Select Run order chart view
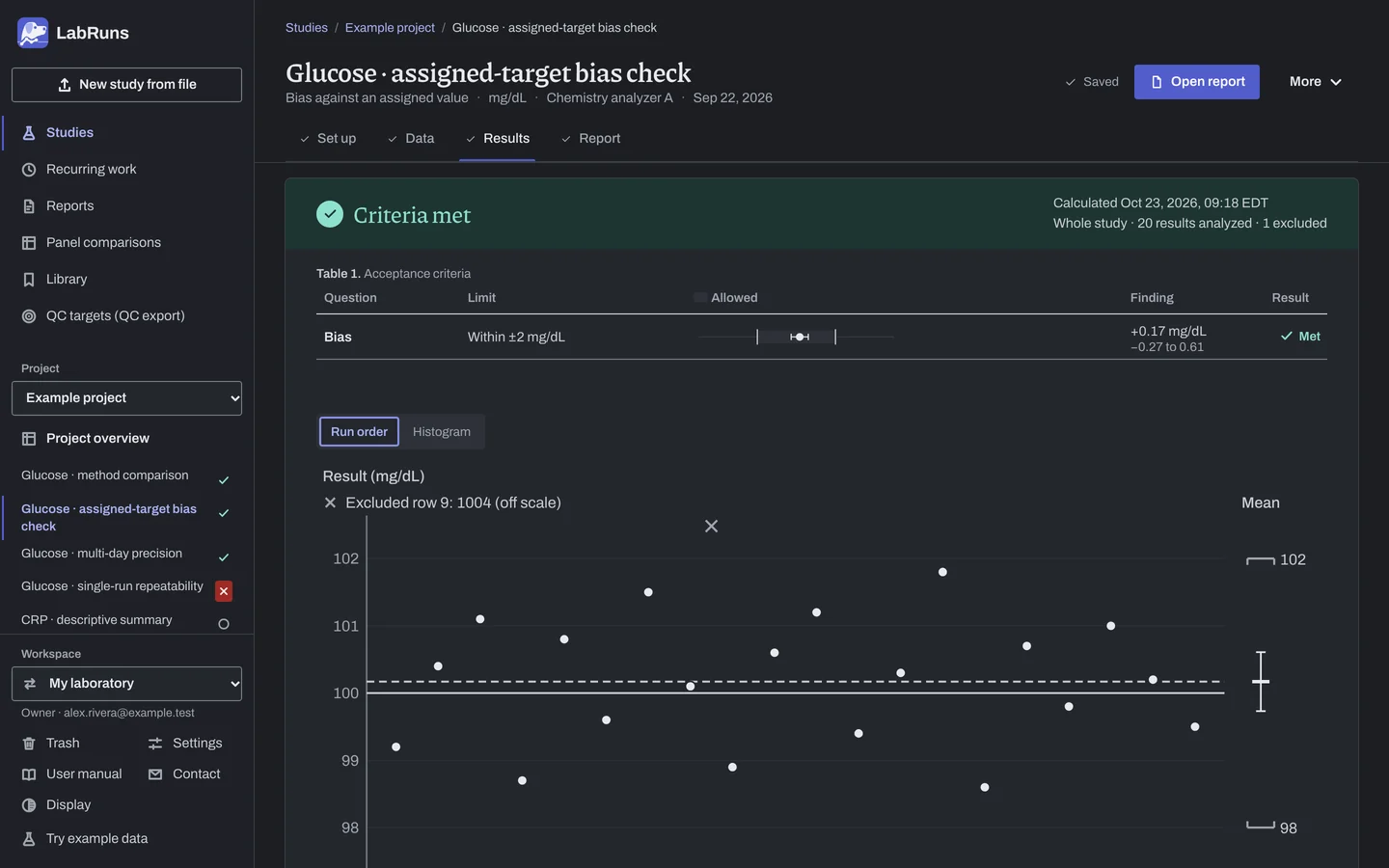1389x868 pixels. (359, 432)
